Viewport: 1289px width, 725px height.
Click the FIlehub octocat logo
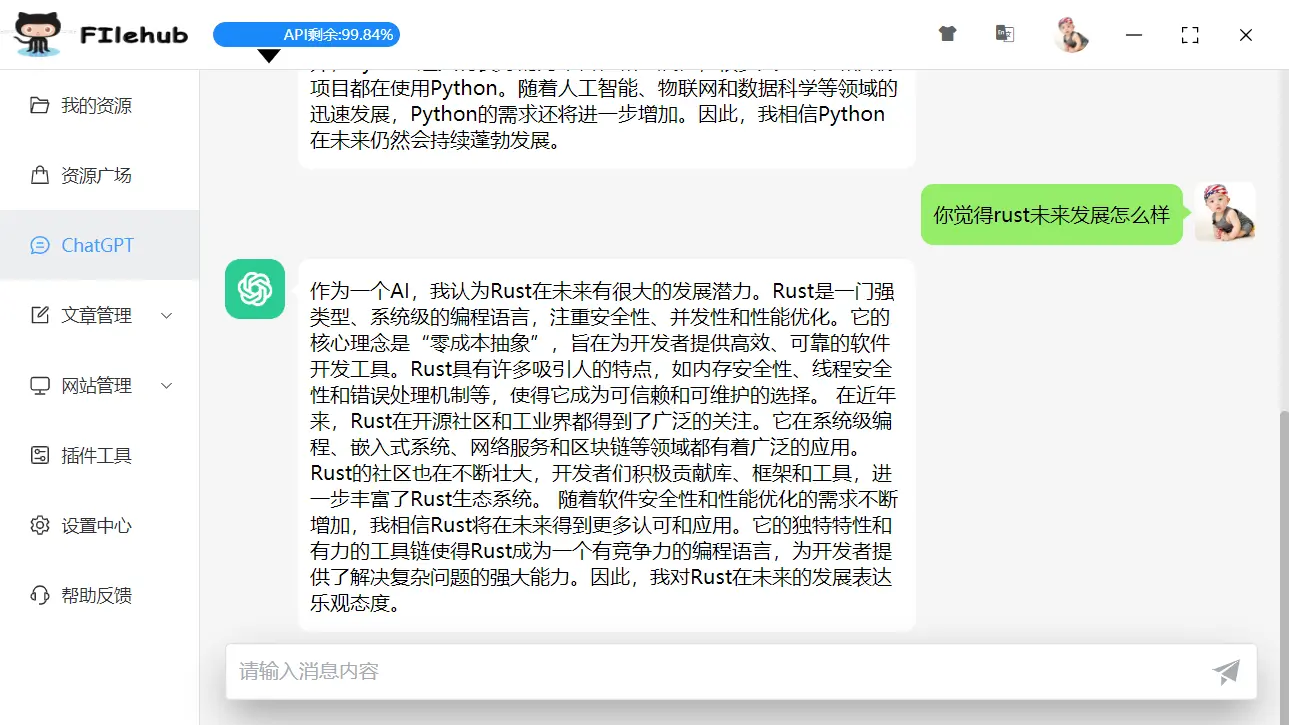pos(37,35)
